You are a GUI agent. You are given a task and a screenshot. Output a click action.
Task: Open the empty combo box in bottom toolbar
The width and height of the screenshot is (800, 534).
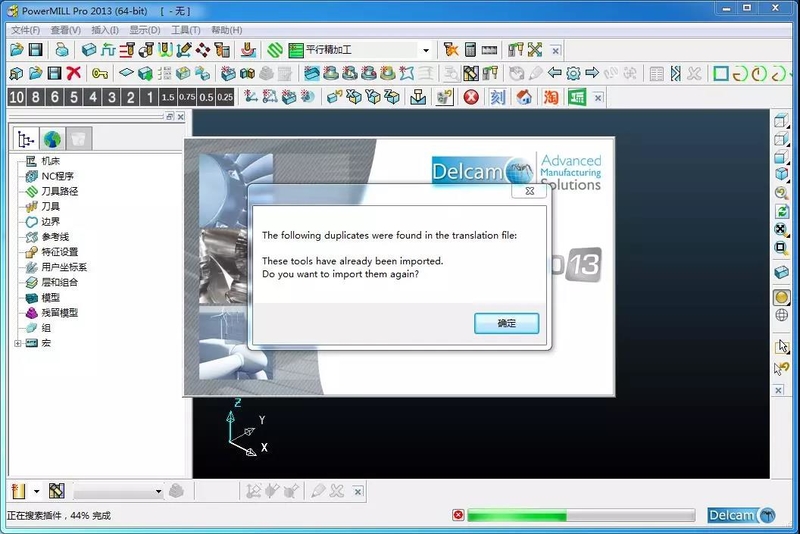pyautogui.click(x=118, y=492)
